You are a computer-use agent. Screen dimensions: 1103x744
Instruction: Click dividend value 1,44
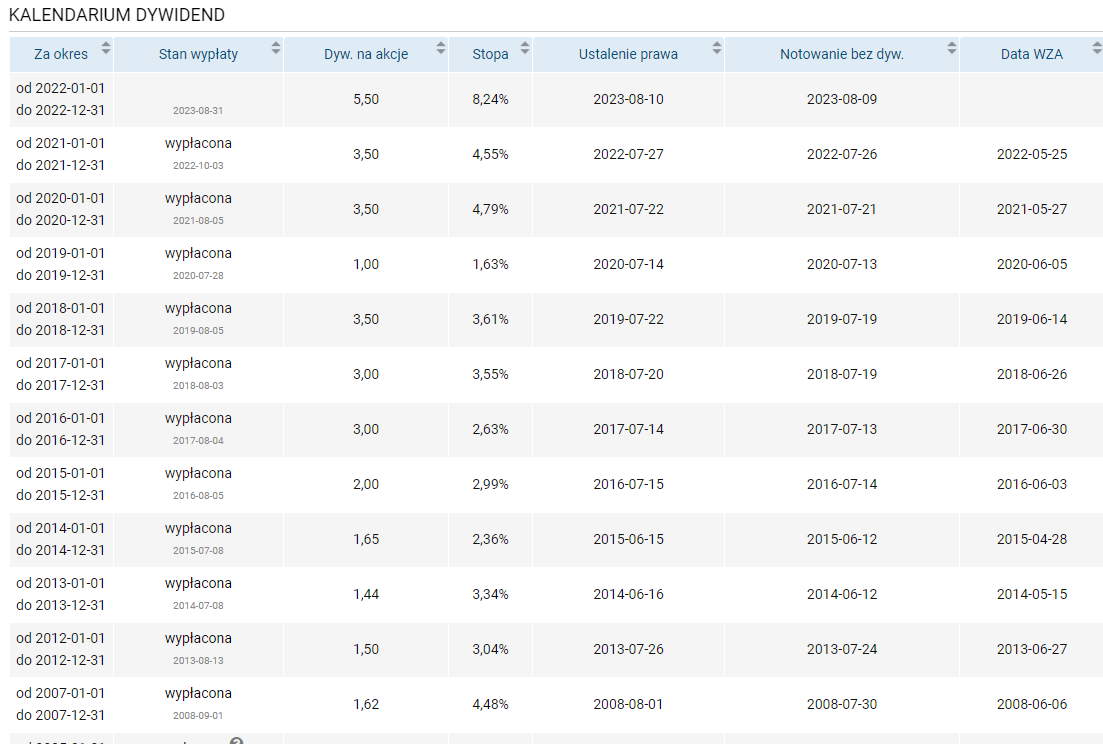(366, 594)
